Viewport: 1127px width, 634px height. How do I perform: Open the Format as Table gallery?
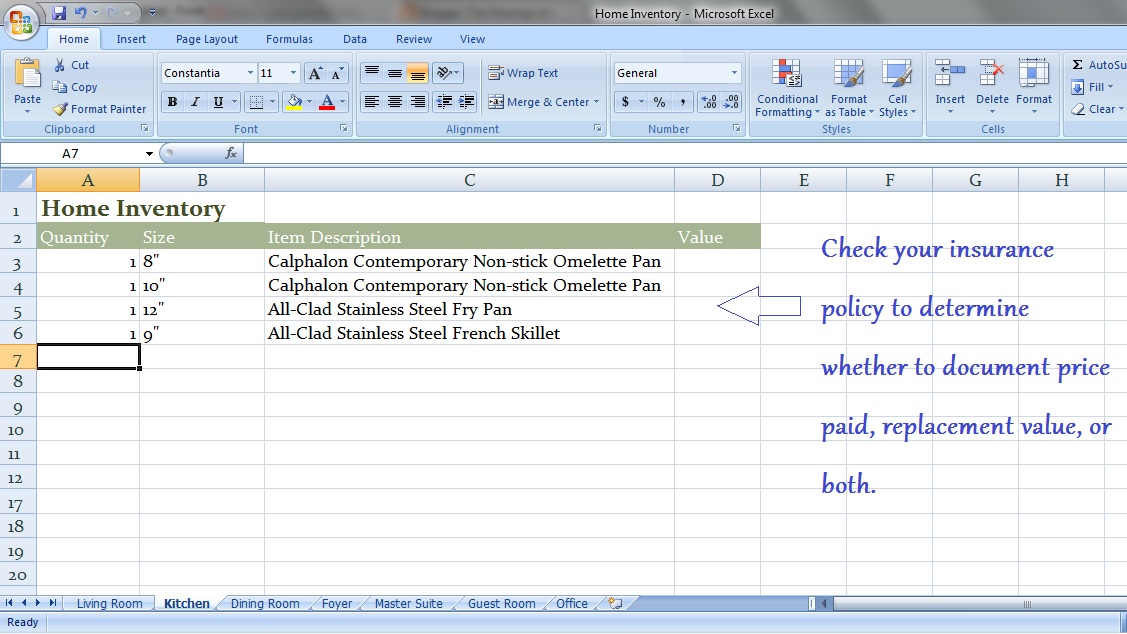(x=849, y=88)
